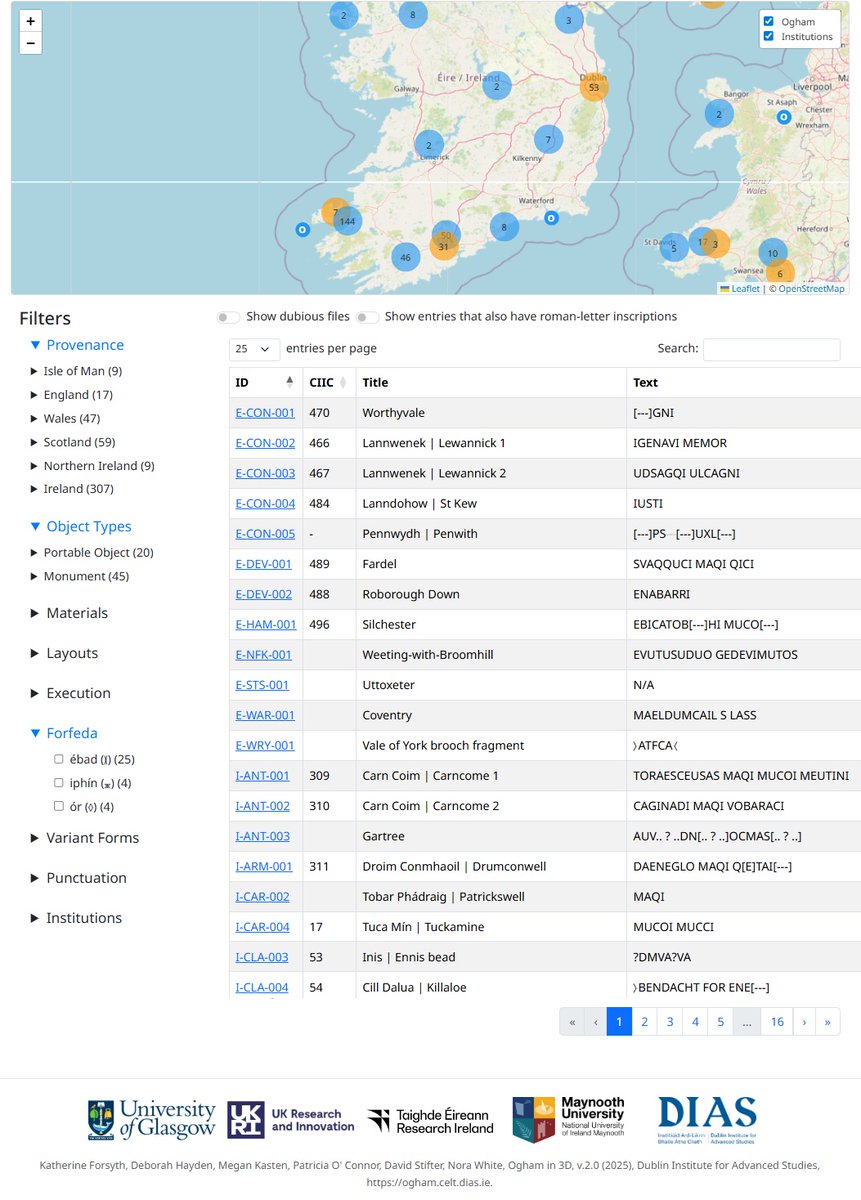
Task: Select MUCOI MUCCI text cell
Action: click(744, 926)
